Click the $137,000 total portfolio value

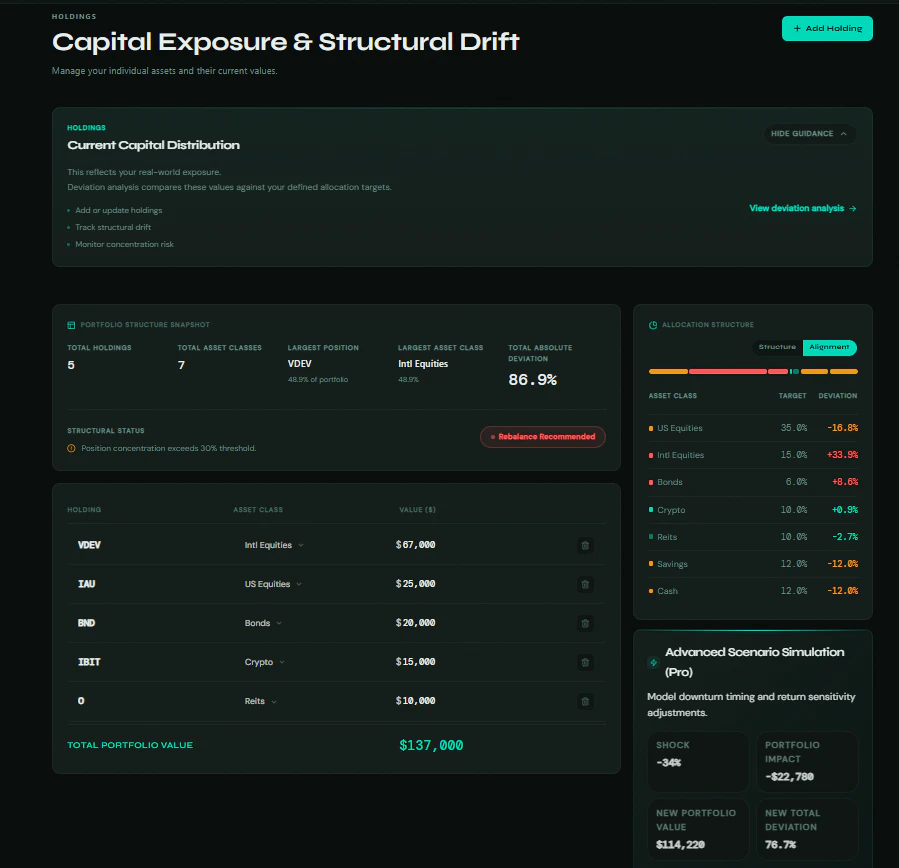tap(431, 745)
